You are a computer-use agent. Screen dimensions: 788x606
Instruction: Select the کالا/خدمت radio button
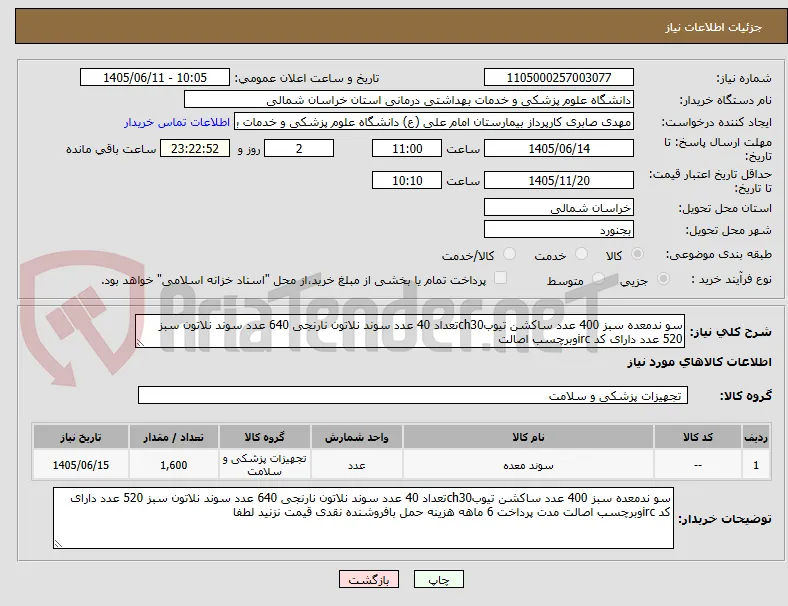pyautogui.click(x=510, y=254)
